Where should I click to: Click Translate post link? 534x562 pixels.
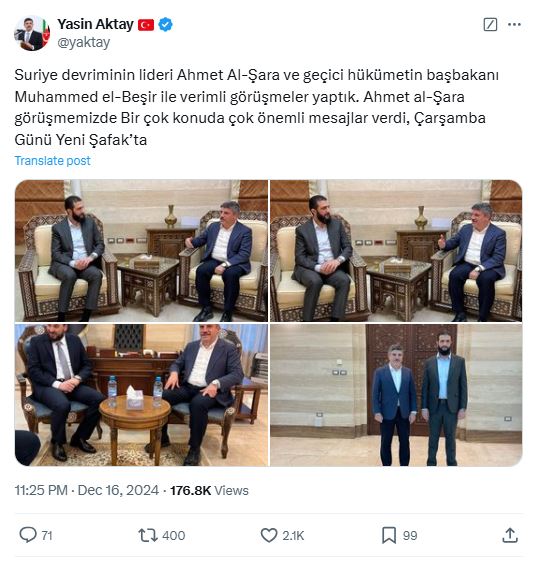click(x=52, y=161)
